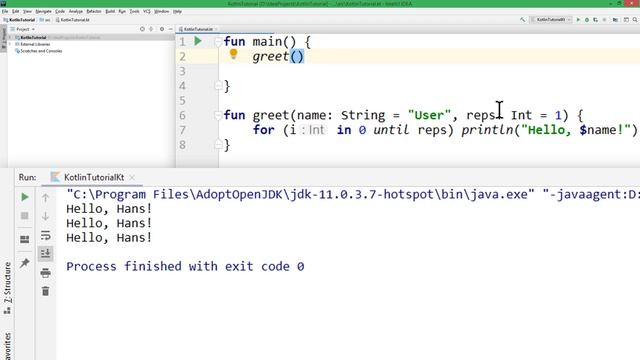Screen dimensions: 640x360
Task: Click the locate/scroll from source icon
Action: (142, 29)
